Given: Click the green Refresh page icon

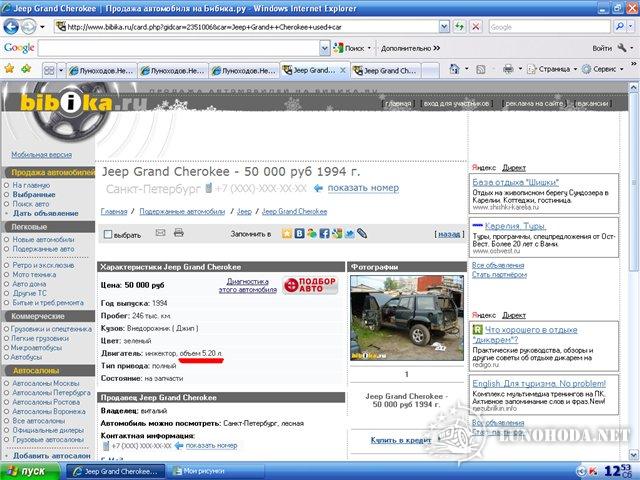Looking at the screenshot, I should [x=460, y=27].
